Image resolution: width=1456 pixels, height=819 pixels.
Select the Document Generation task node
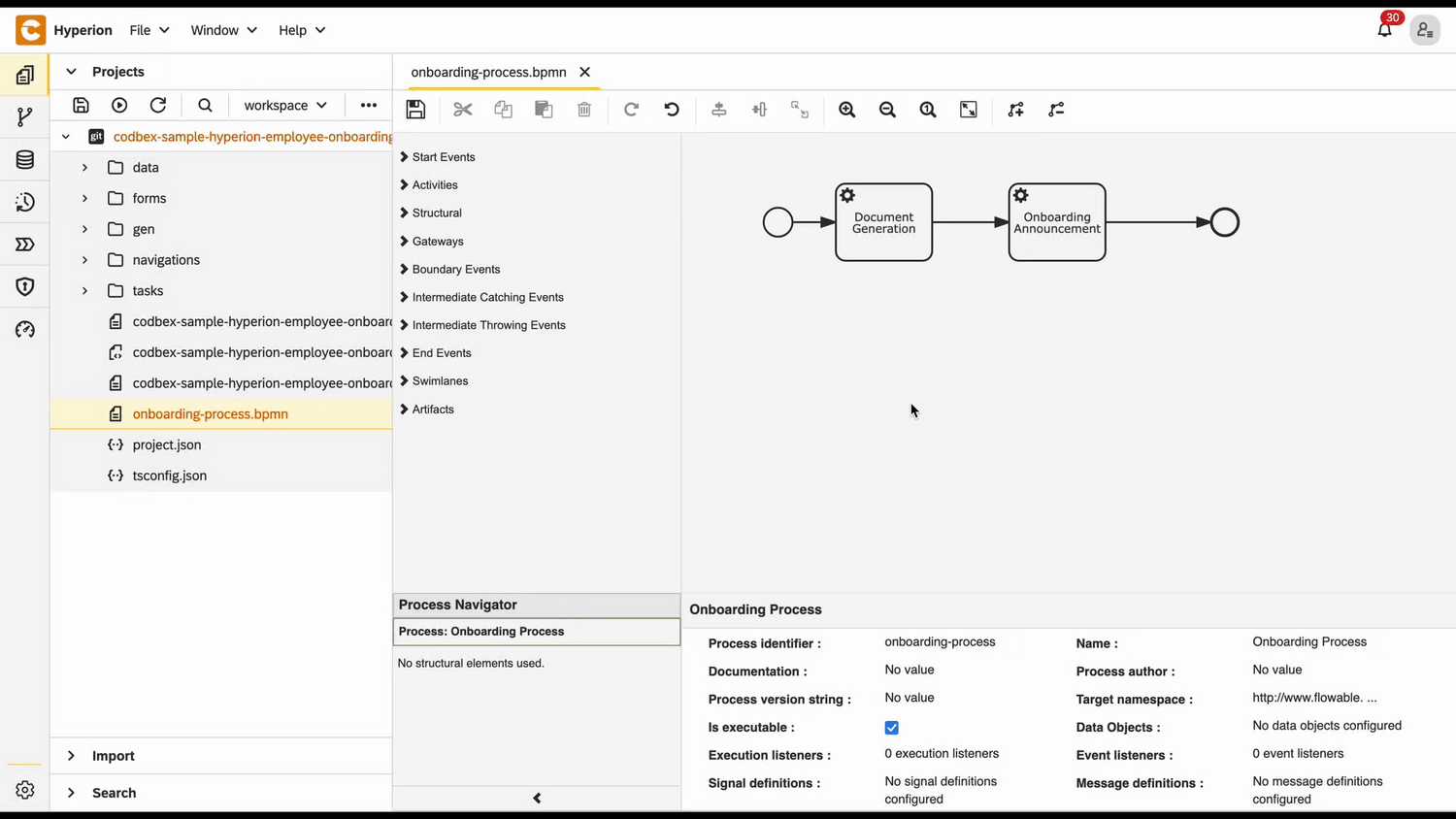point(884,222)
